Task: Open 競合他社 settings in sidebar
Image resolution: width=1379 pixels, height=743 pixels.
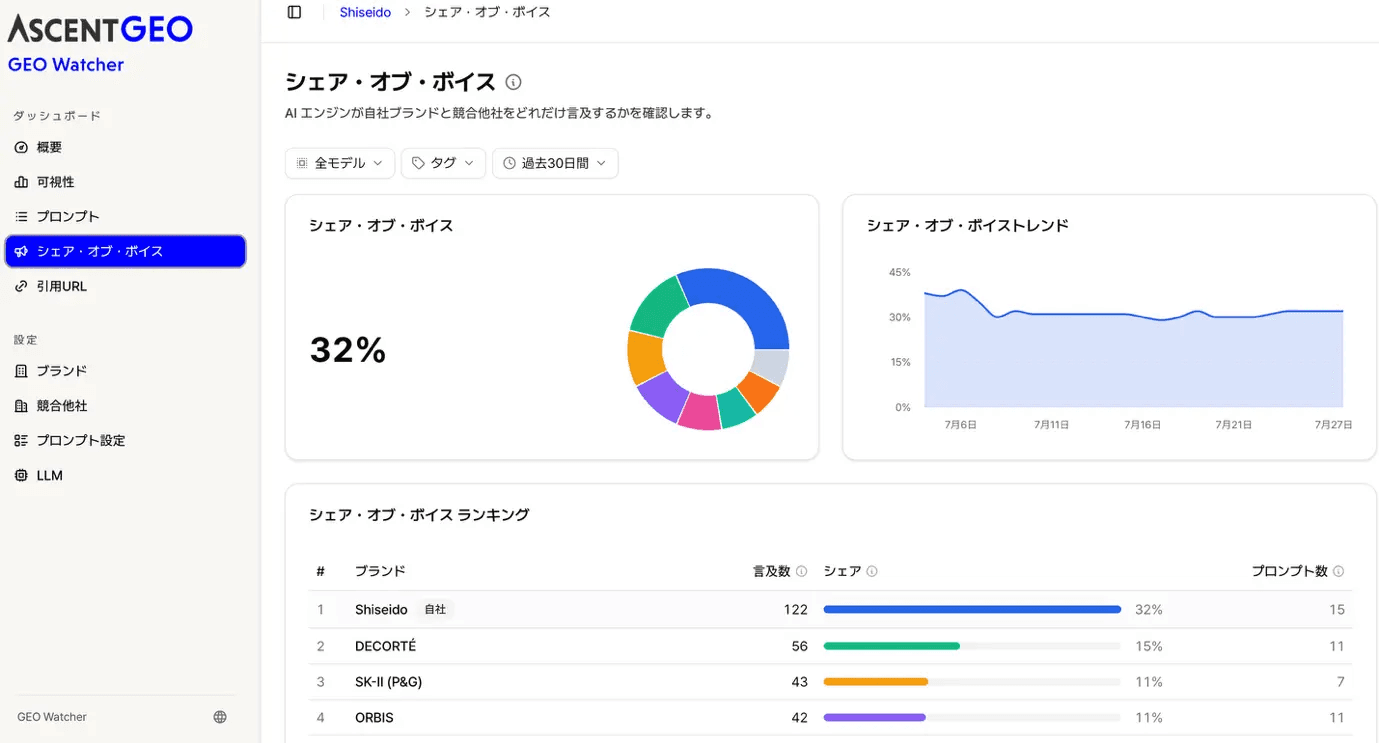Action: [125, 406]
